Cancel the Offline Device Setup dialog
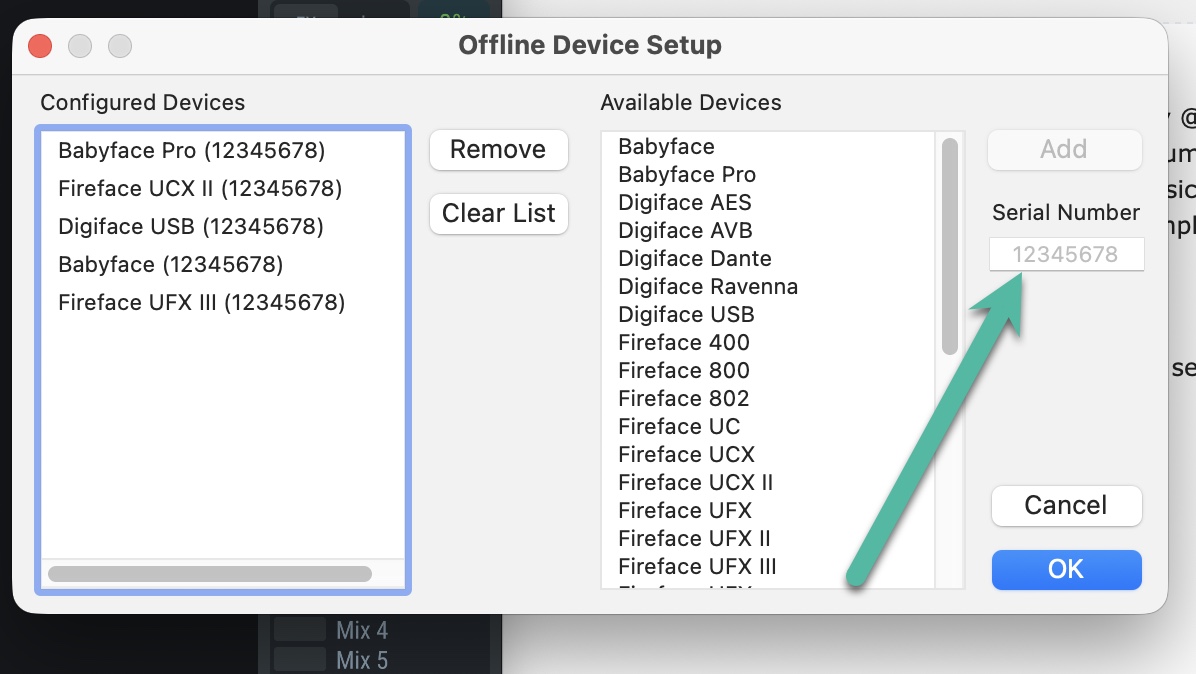The width and height of the screenshot is (1196, 674). (1066, 506)
